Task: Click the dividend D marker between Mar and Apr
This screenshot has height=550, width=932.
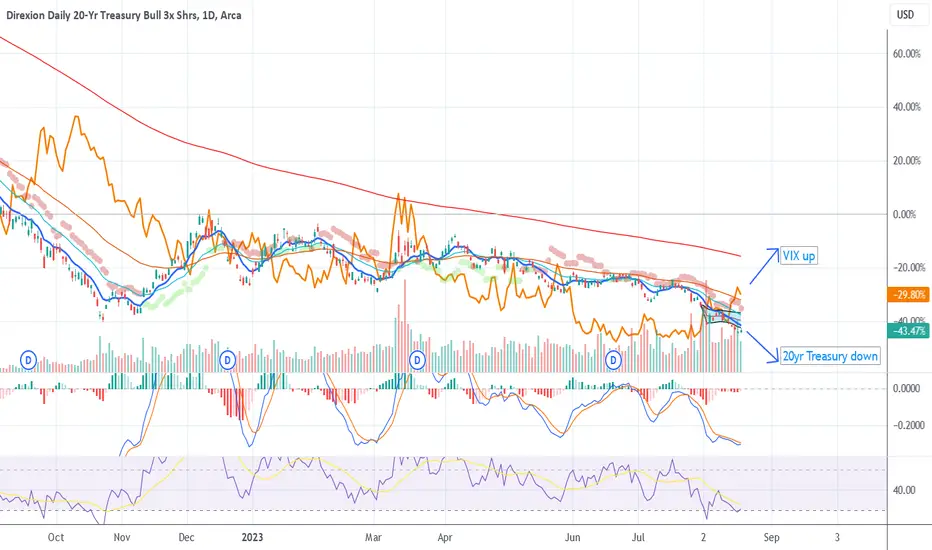Action: pyautogui.click(x=417, y=360)
